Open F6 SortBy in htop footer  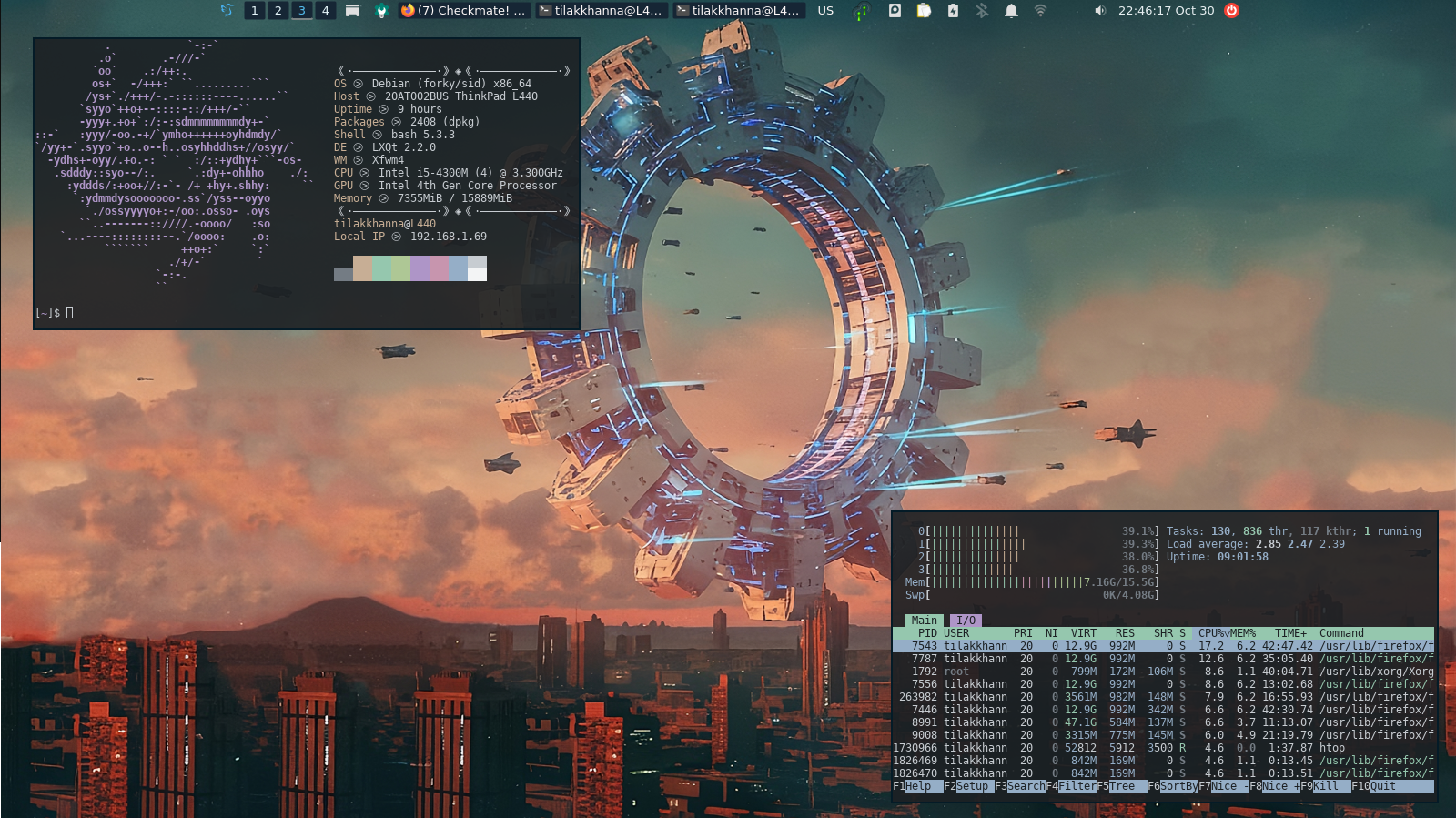(x=1173, y=786)
